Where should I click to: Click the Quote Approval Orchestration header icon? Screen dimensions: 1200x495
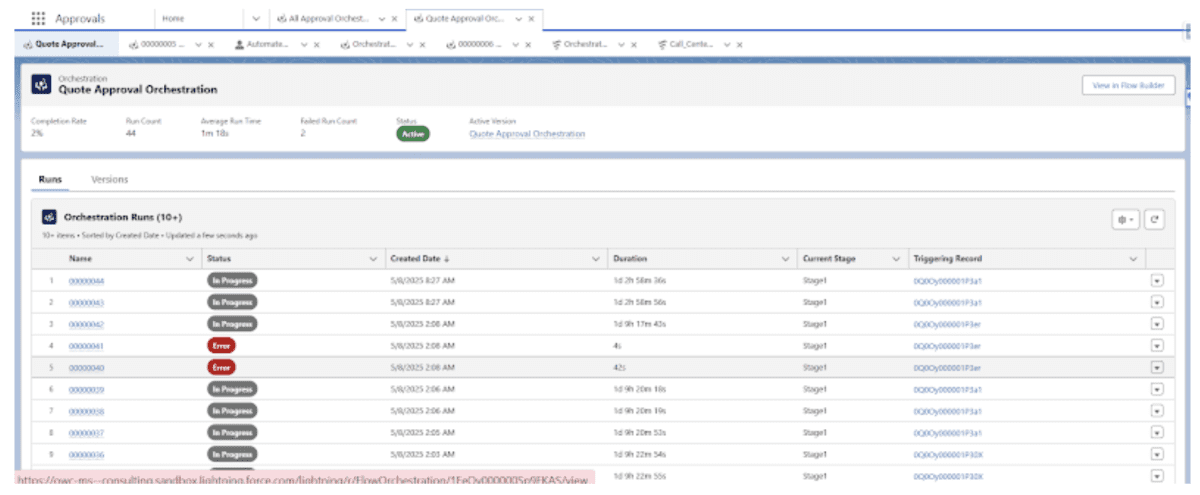click(x=42, y=85)
